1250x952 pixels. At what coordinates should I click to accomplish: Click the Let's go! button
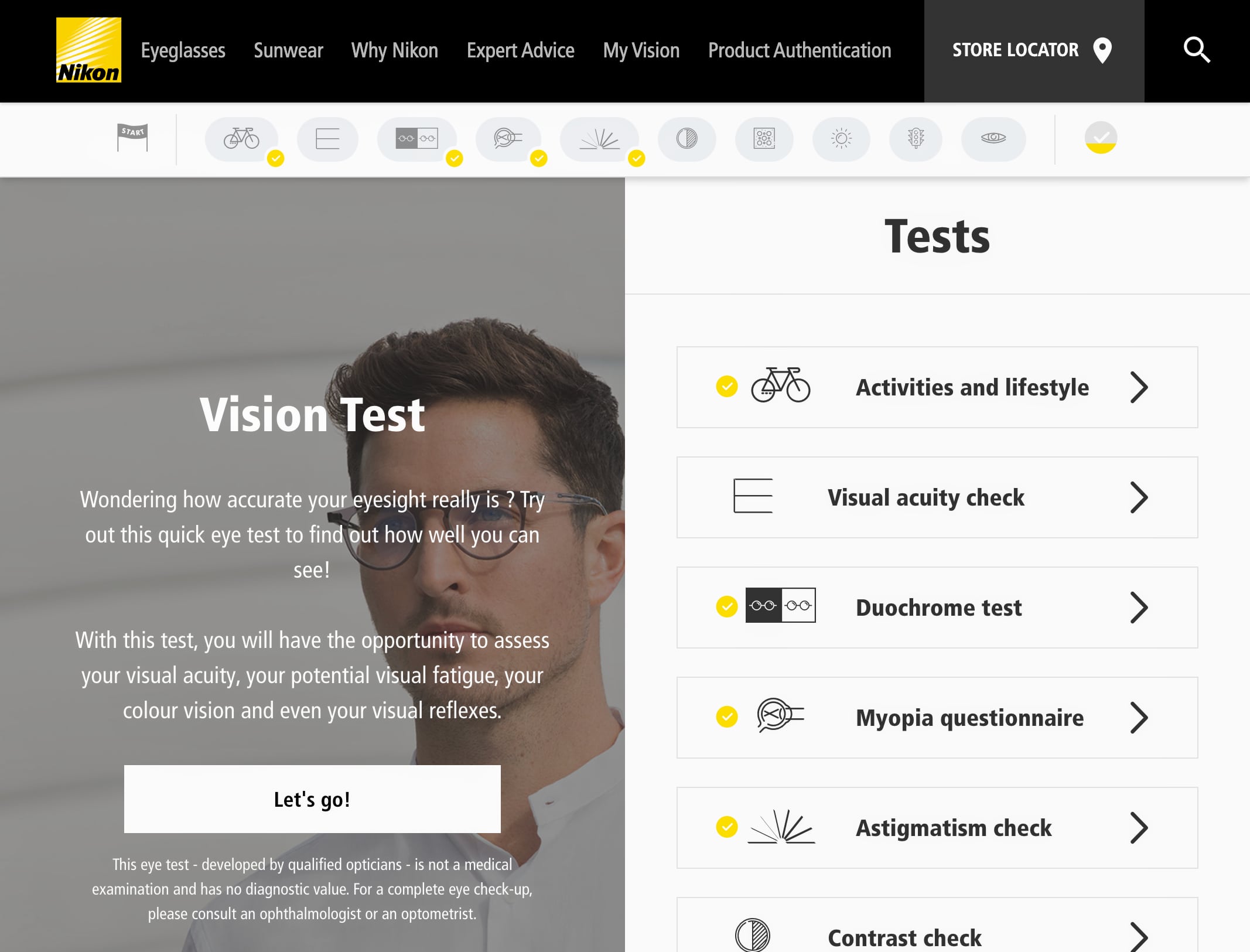[x=311, y=799]
